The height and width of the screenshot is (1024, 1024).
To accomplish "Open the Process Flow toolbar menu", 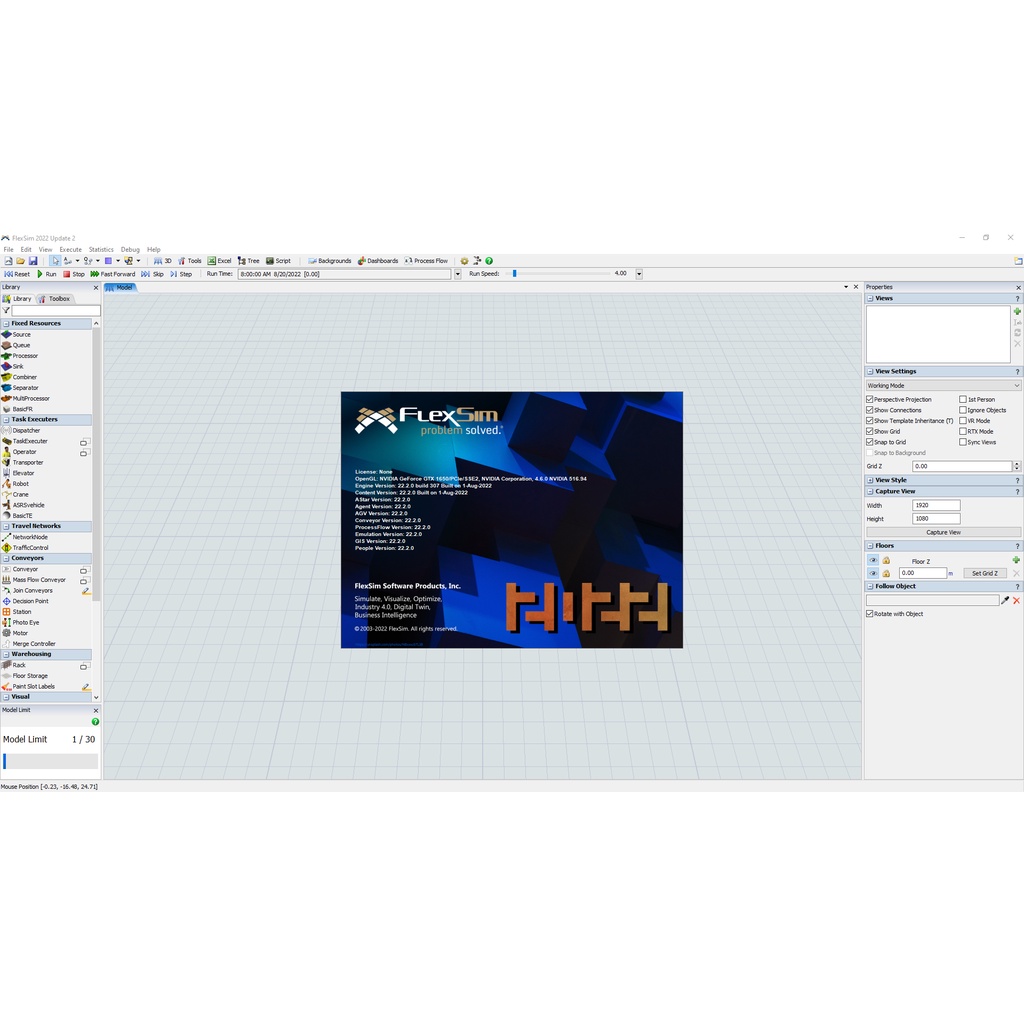I will [426, 261].
